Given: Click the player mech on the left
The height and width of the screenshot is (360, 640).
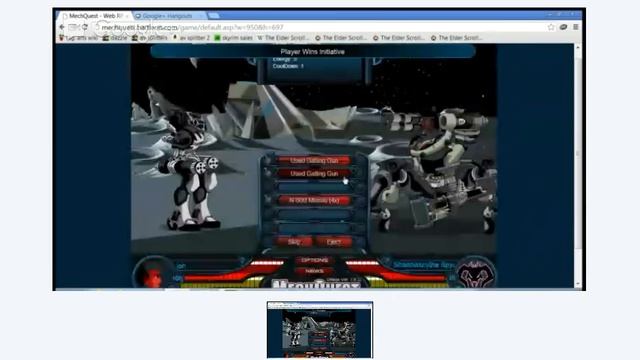Looking at the screenshot, I should (x=188, y=169).
